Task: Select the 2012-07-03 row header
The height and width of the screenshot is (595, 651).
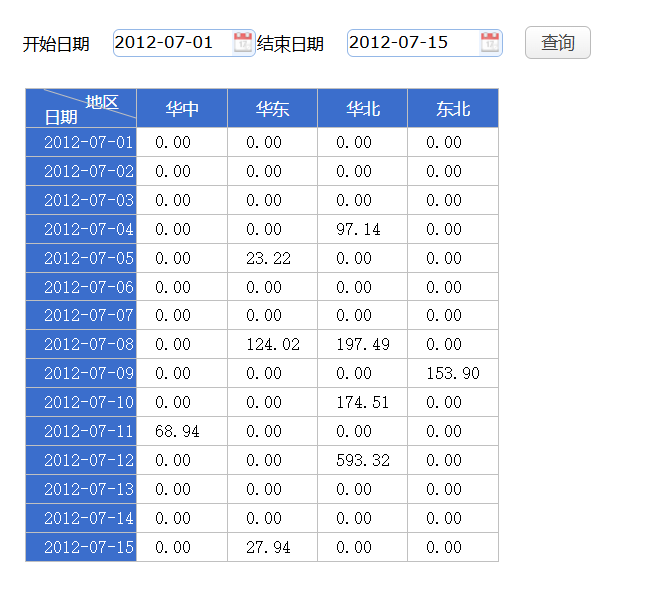Action: click(x=81, y=200)
